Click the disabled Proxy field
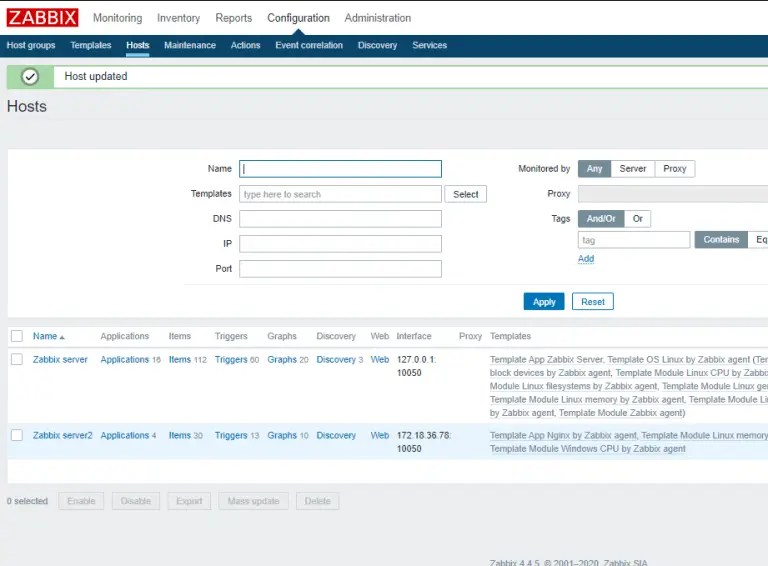Viewport: 768px width, 566px height. click(673, 194)
